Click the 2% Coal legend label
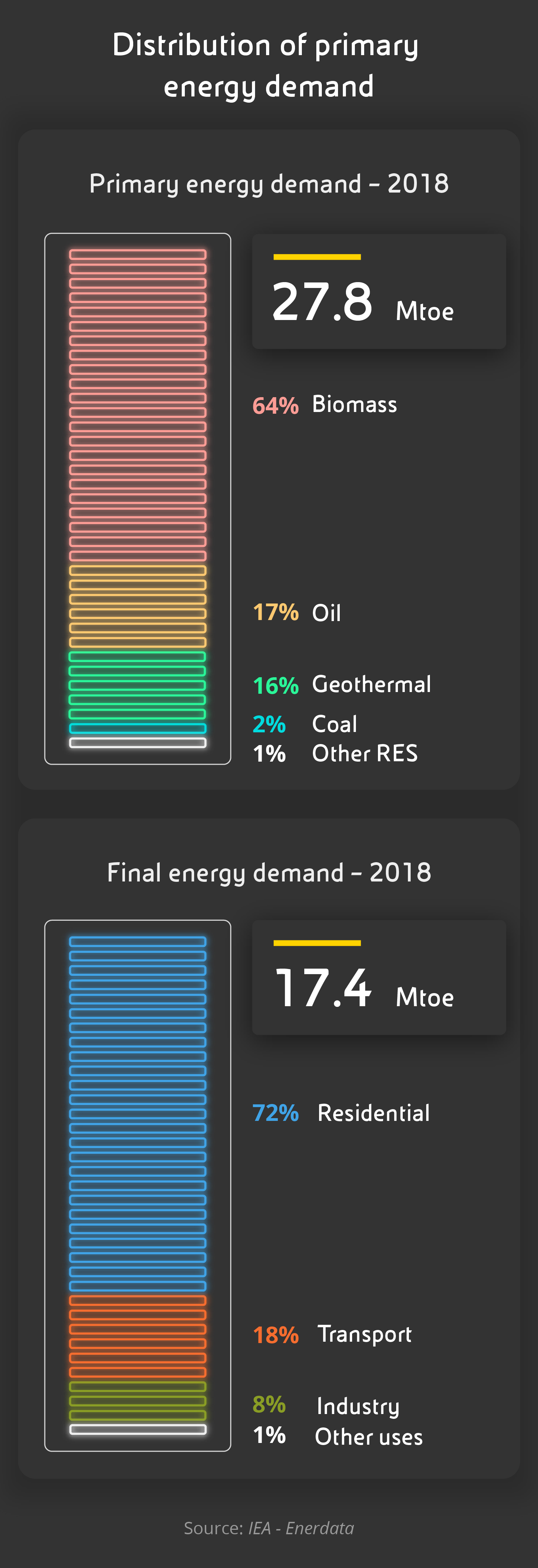 tap(305, 724)
